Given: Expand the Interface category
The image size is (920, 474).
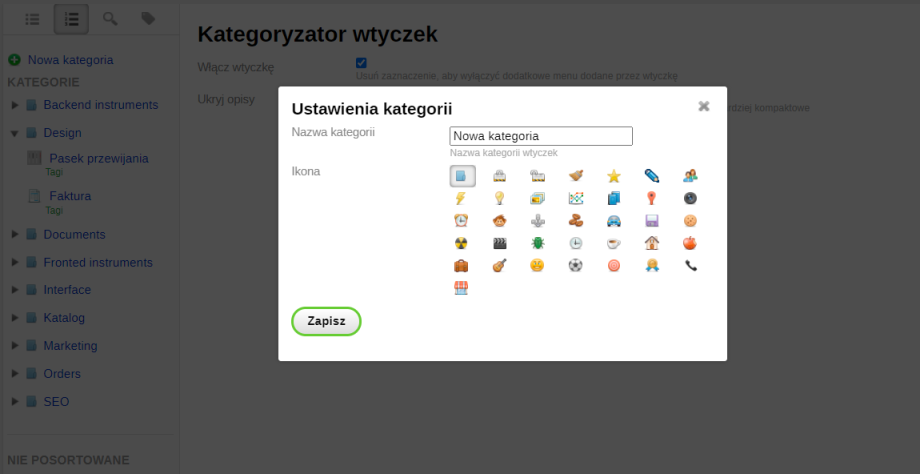Looking at the screenshot, I should point(15,290).
